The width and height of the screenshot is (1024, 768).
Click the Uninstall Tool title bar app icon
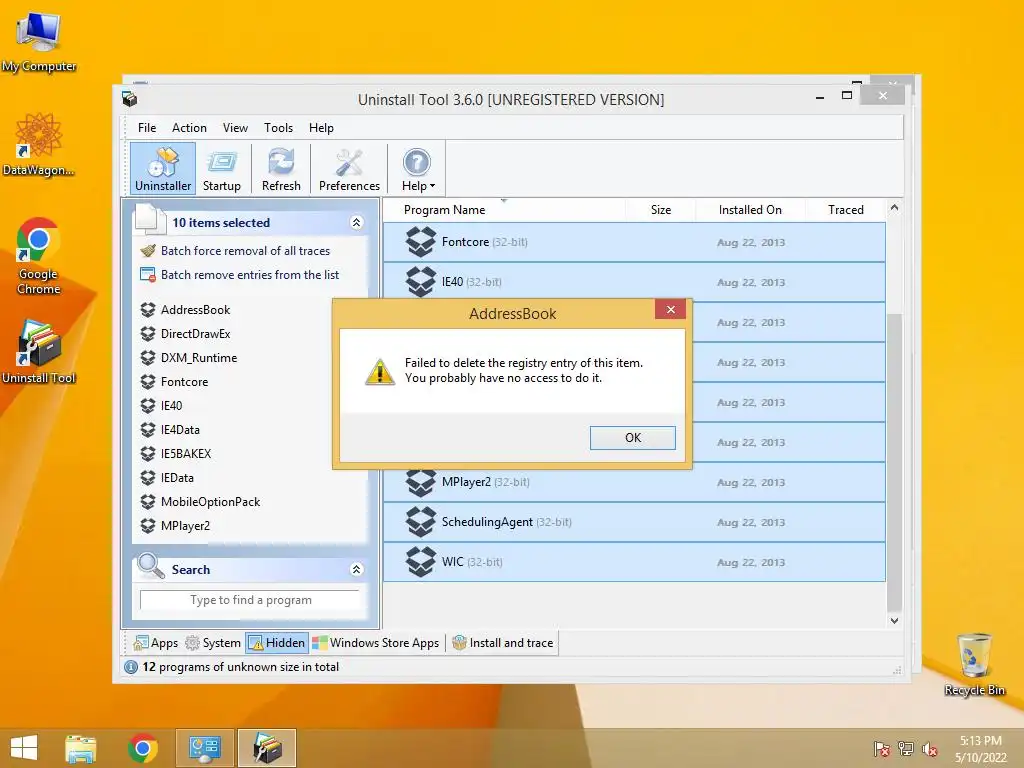[129, 99]
